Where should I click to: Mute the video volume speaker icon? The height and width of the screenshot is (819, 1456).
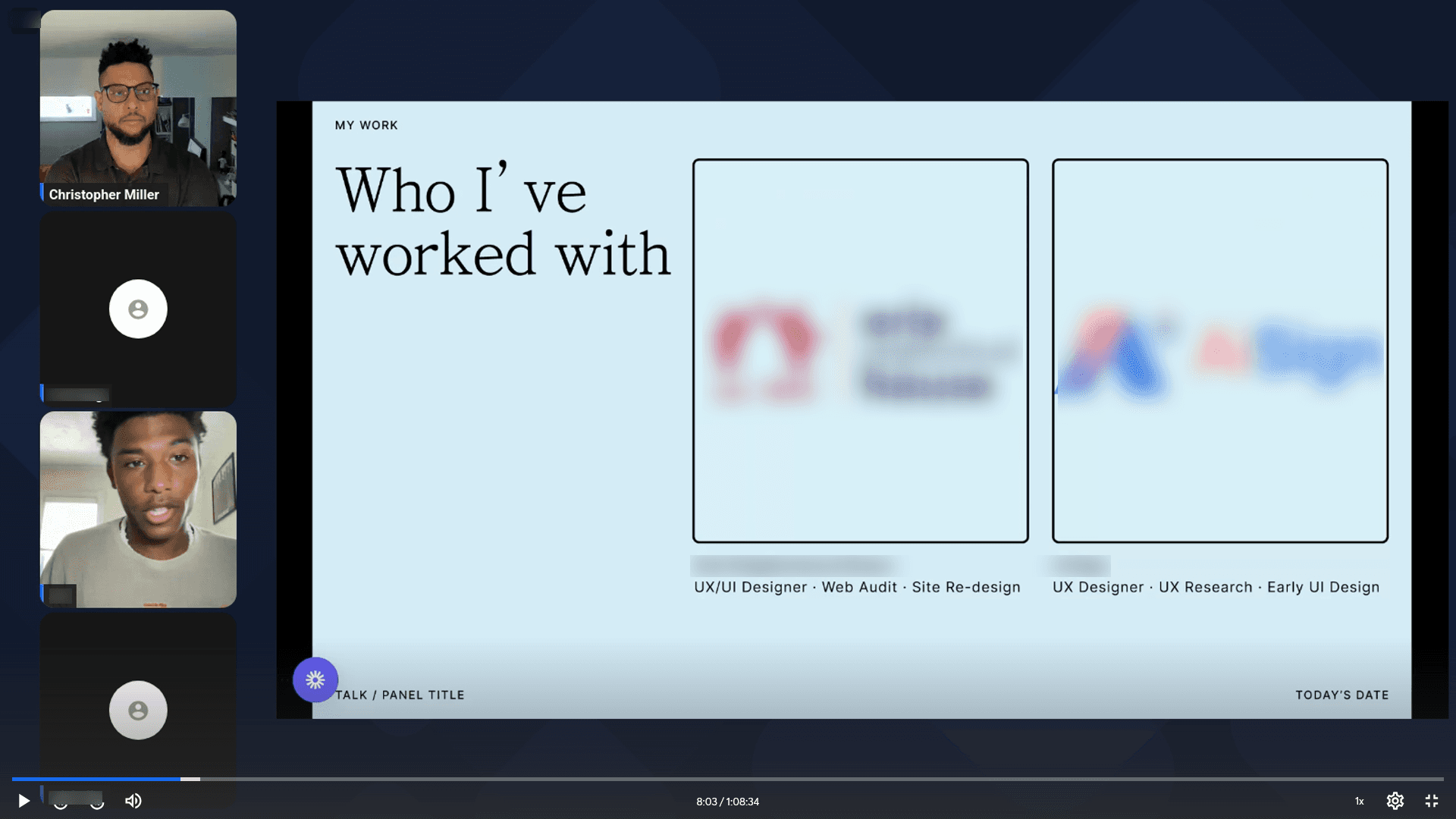[133, 801]
